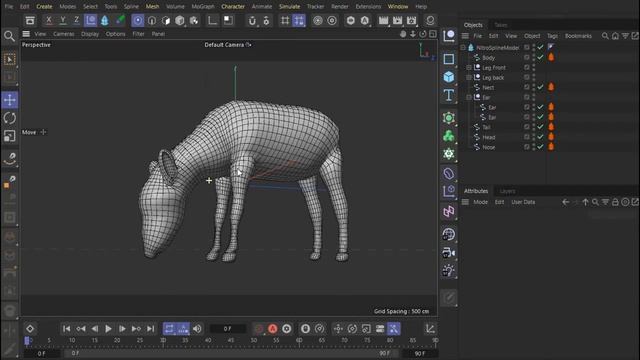This screenshot has width=640, height=360.
Task: Click the back arrow in Attributes panel
Action: click(x=565, y=202)
